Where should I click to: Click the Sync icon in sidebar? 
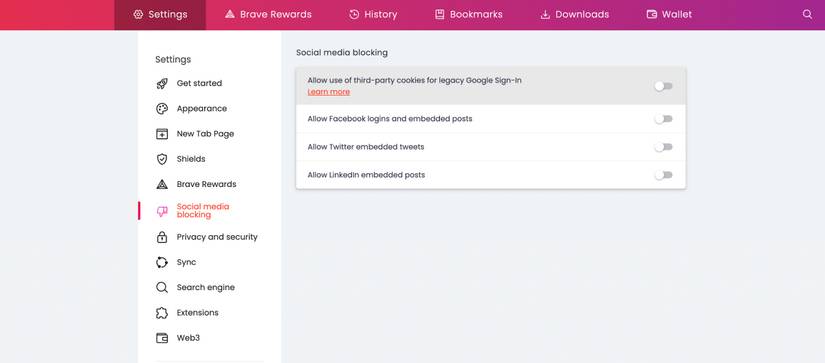pos(162,263)
